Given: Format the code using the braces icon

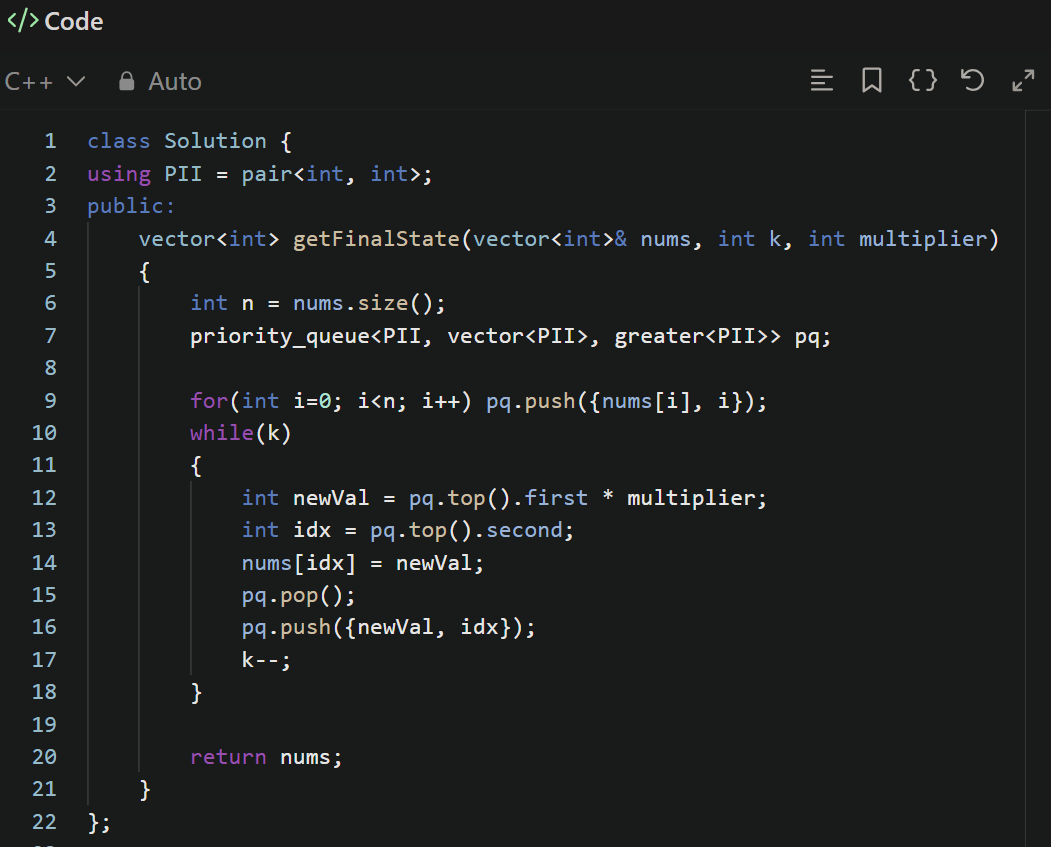Looking at the screenshot, I should [x=922, y=80].
